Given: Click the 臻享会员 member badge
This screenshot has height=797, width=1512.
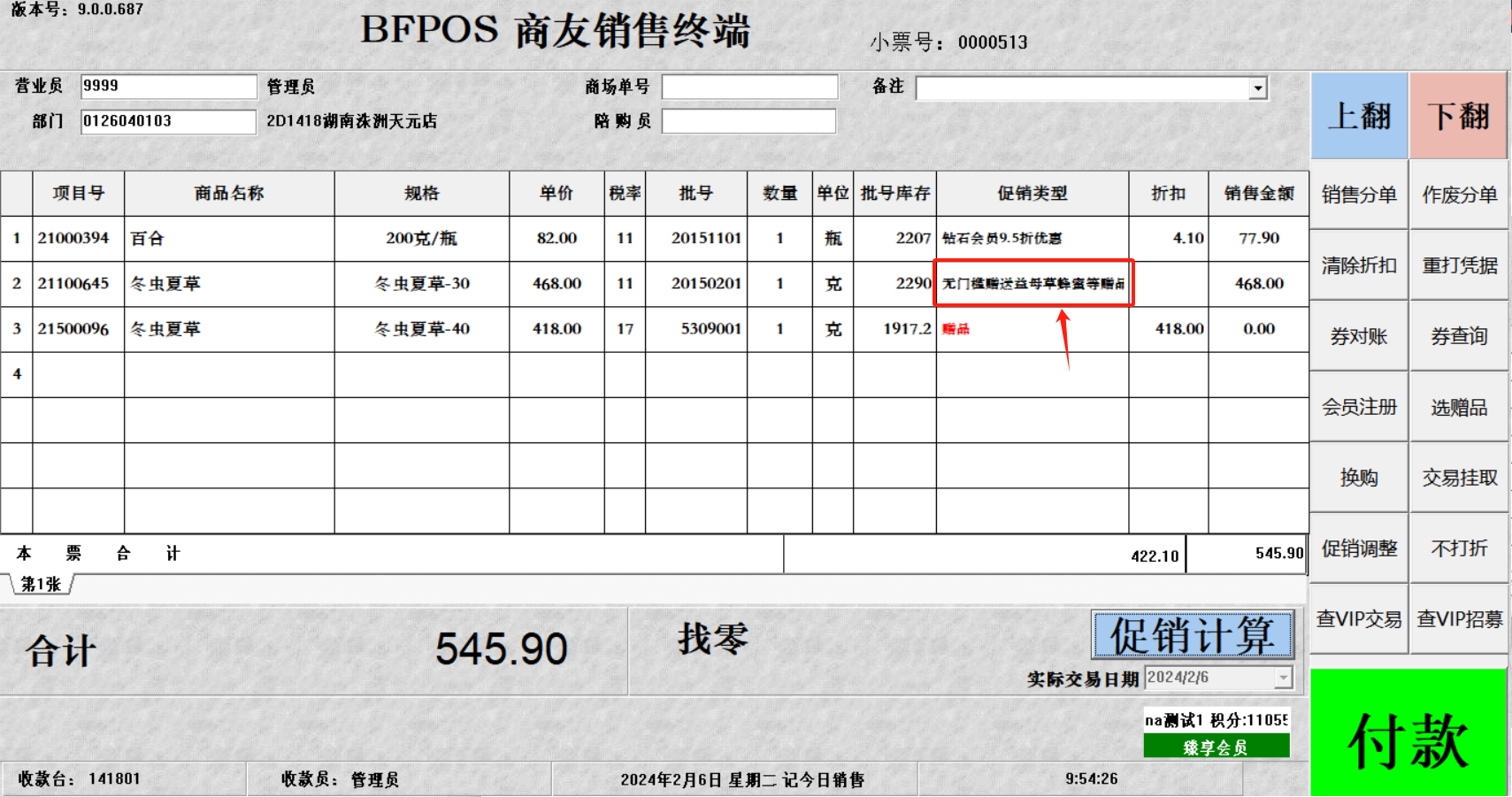Looking at the screenshot, I should [x=1216, y=747].
